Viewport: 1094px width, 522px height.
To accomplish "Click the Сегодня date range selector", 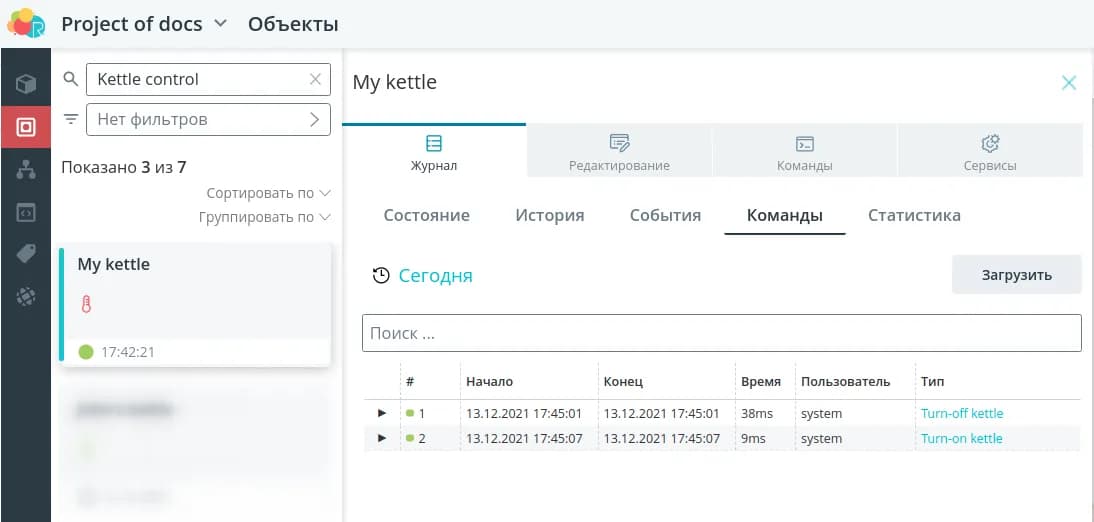I will click(423, 276).
